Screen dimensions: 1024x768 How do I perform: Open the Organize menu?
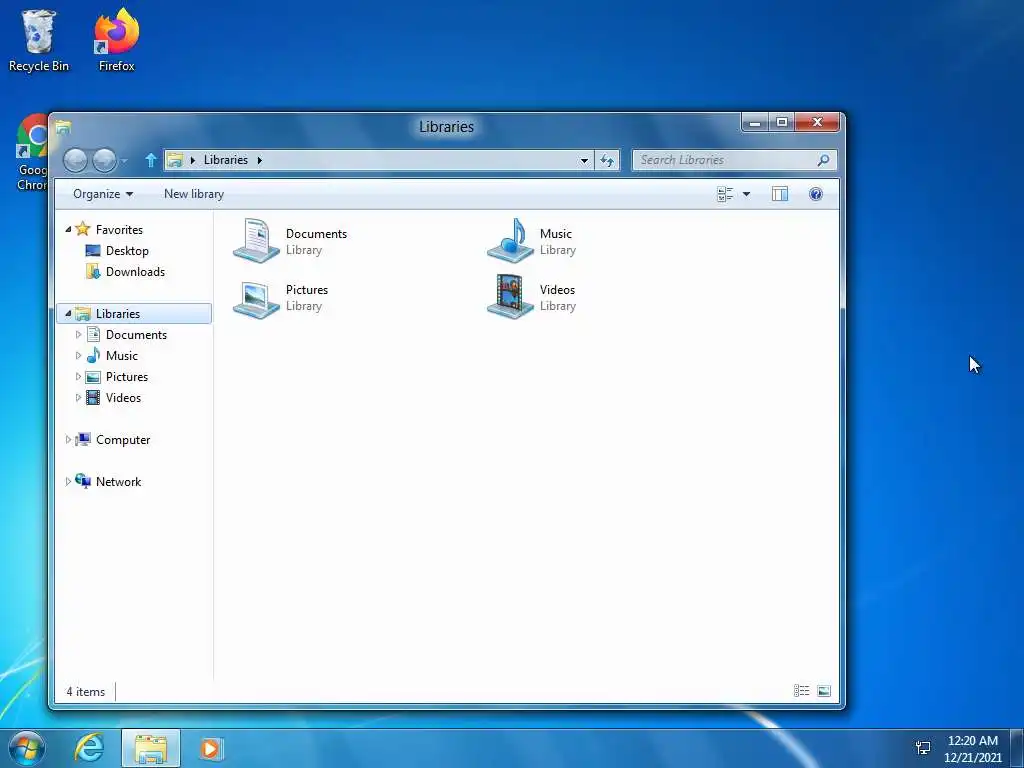[x=103, y=194]
